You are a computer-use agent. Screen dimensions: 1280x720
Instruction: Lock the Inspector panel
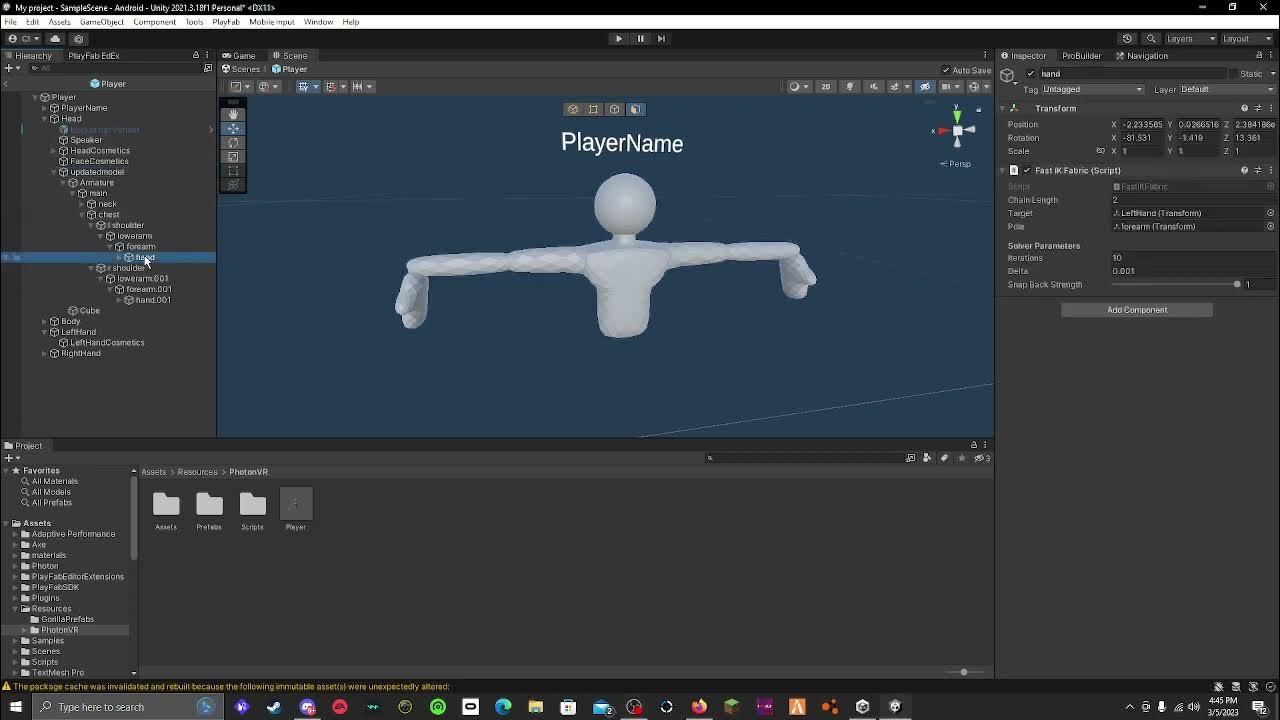click(1257, 55)
